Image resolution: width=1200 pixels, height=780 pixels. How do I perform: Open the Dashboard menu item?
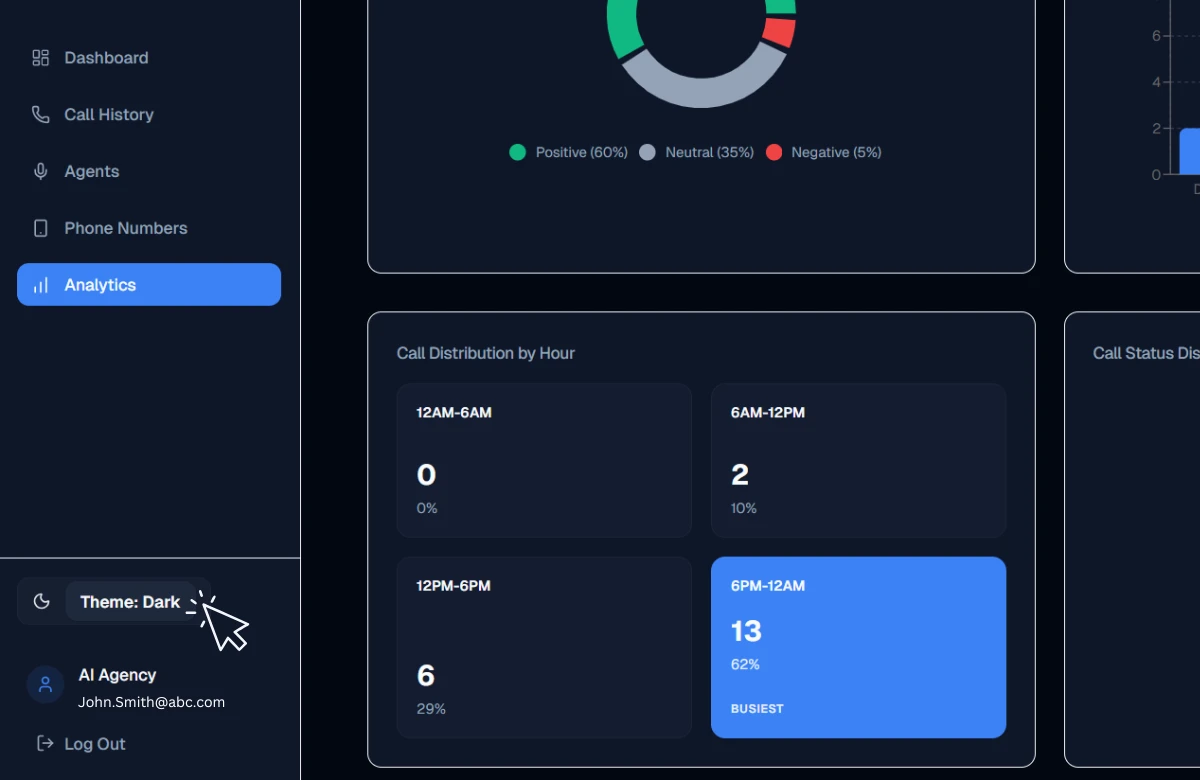149,58
